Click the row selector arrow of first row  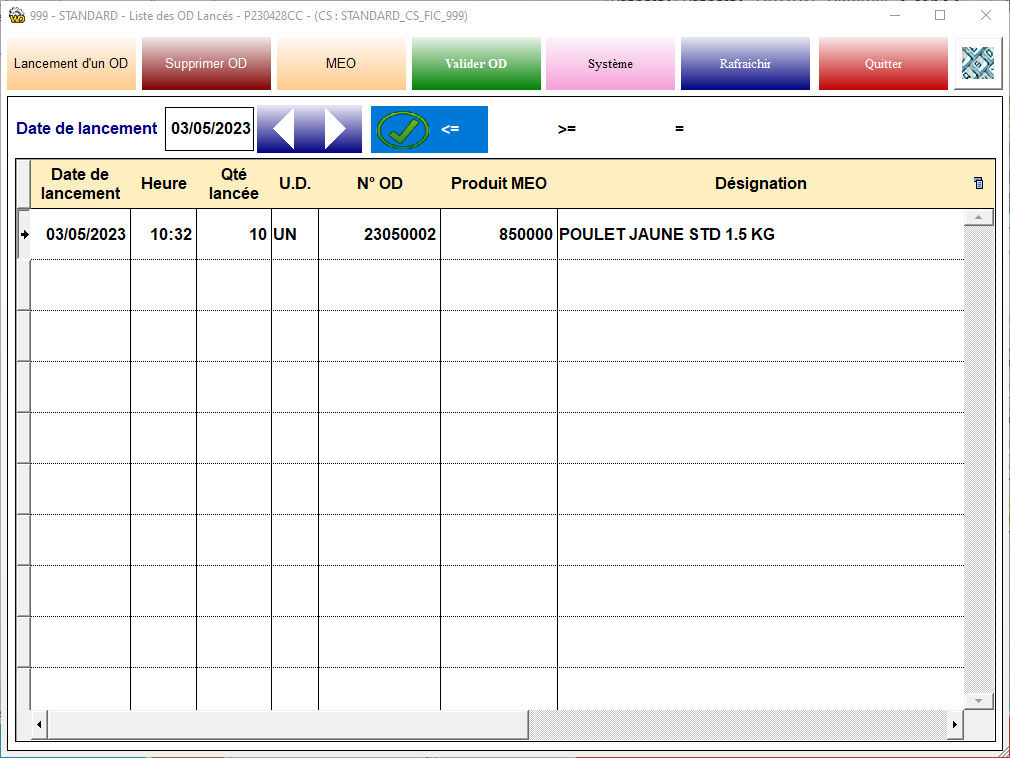click(x=23, y=234)
